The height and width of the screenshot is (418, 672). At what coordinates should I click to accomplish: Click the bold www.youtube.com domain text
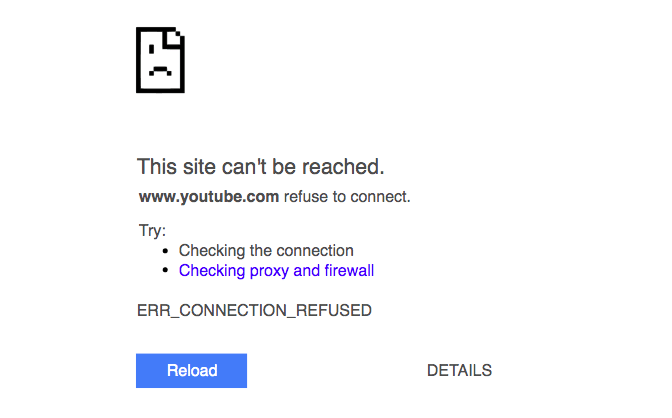(x=209, y=197)
